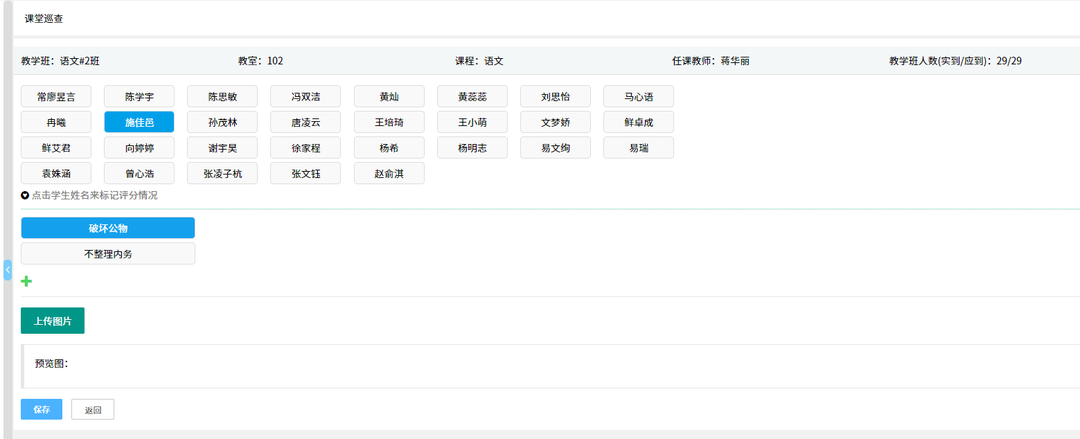Click the down-arrow hint icon beside 点击学生姓名
The image size is (1080, 439).
tap(25, 195)
